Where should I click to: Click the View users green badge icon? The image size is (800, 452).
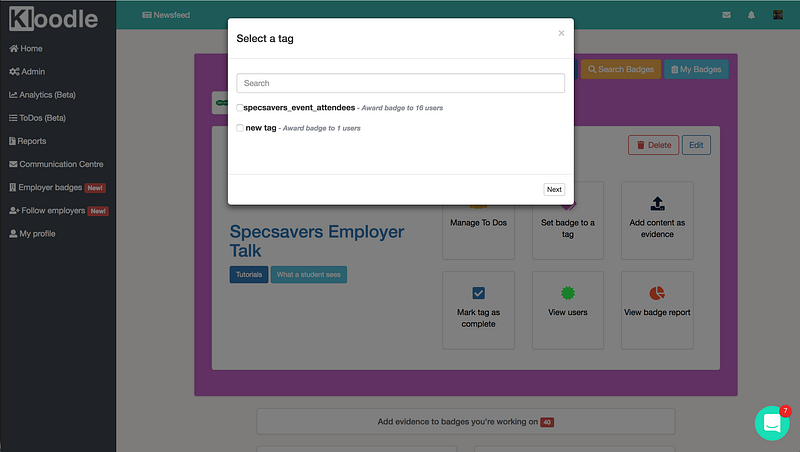pyautogui.click(x=568, y=293)
